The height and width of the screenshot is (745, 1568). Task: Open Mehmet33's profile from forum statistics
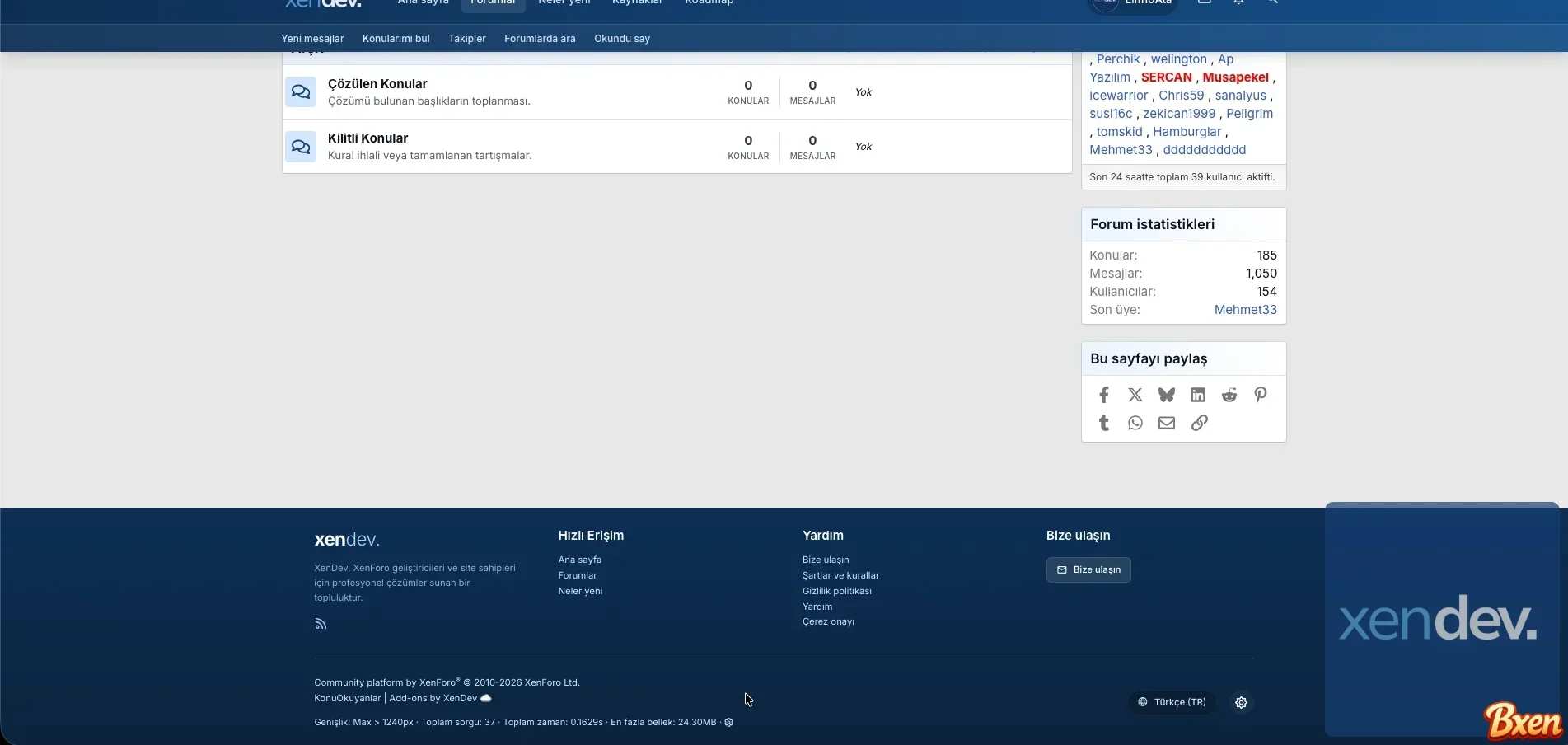(1245, 310)
